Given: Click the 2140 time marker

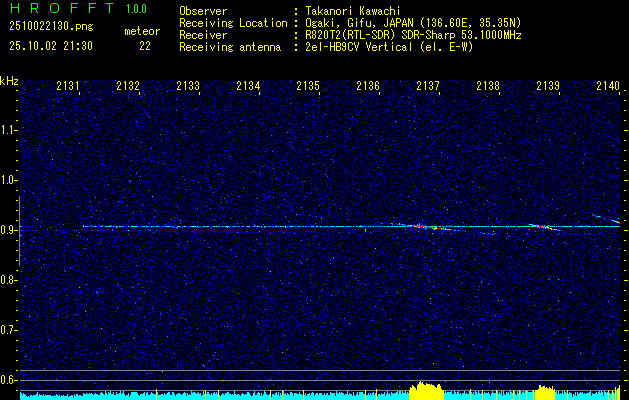Looking at the screenshot, I should click(607, 87).
